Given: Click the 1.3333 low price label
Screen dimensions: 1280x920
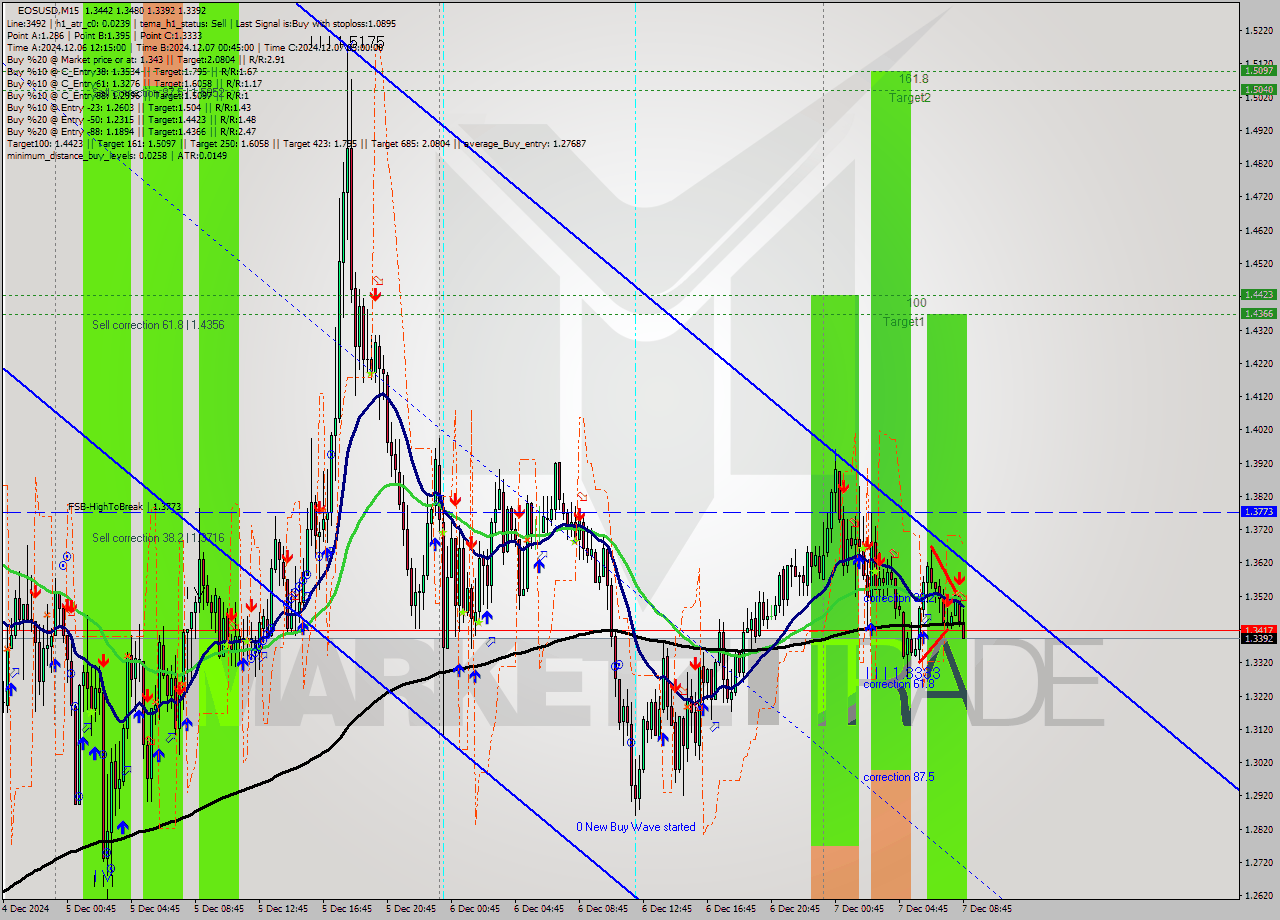Looking at the screenshot, I should pos(904,673).
